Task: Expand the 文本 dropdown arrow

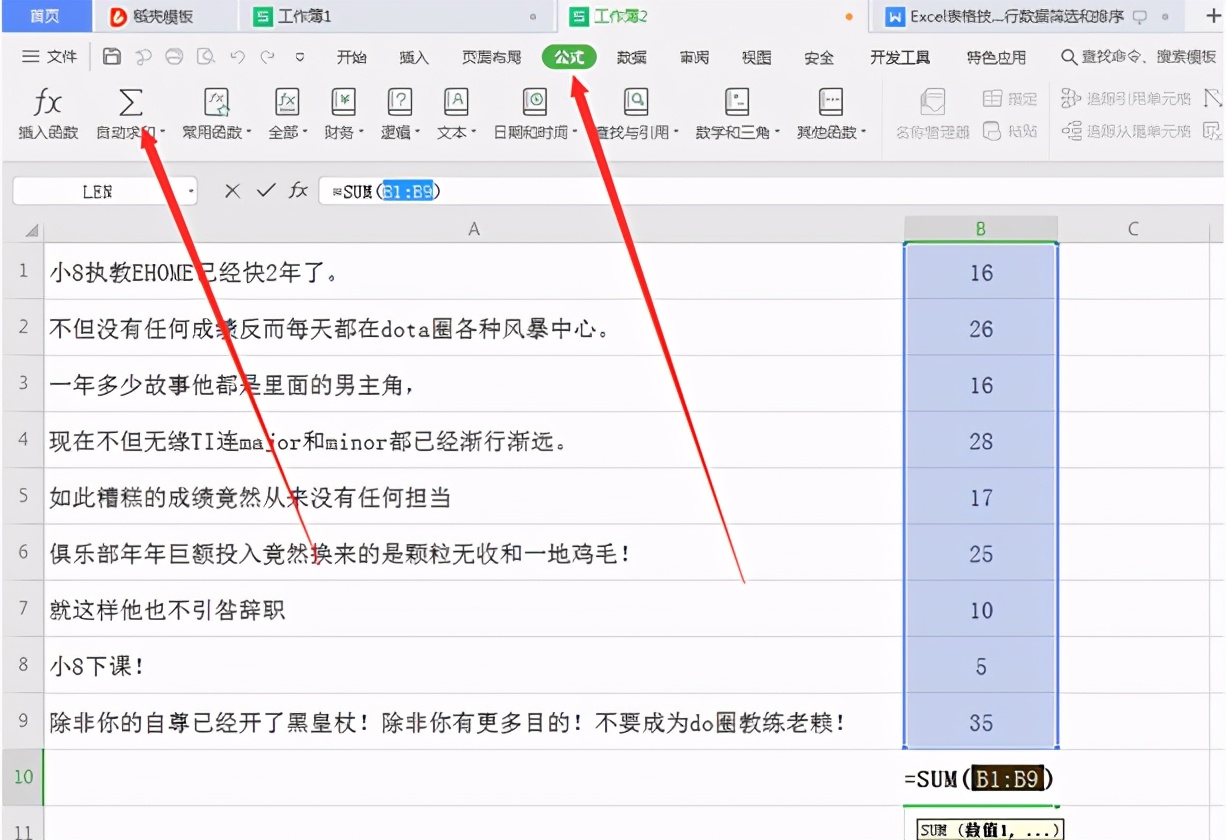Action: pyautogui.click(x=474, y=132)
